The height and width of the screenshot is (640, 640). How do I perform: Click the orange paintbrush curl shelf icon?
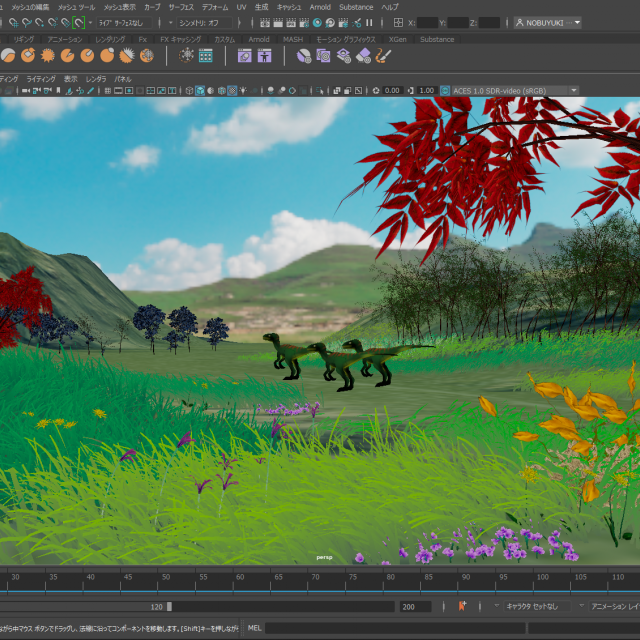coord(384,56)
